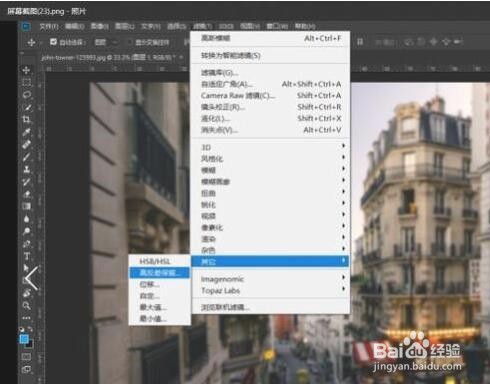This screenshot has width=490, height=384.
Task: Click the Photoshop home icon left of 文件
Action: click(x=26, y=26)
